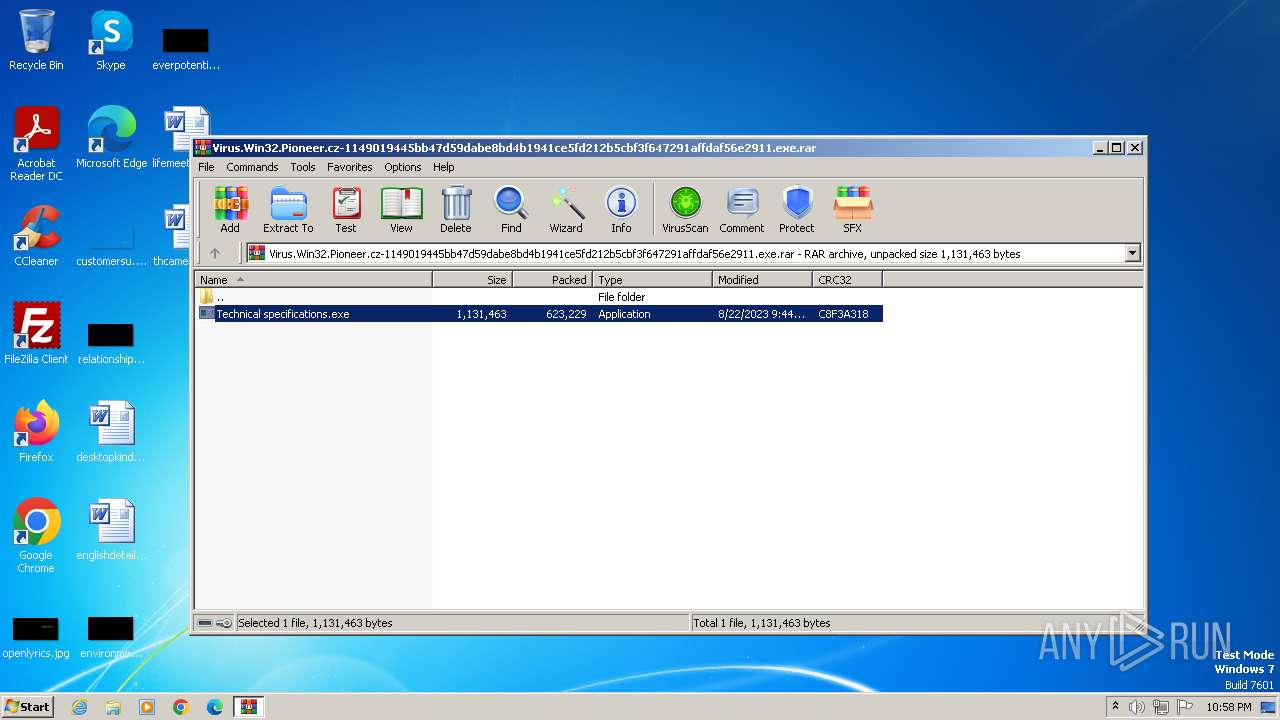Select the CCleaner desktop shortcut
This screenshot has width=1280, height=720.
[36, 236]
